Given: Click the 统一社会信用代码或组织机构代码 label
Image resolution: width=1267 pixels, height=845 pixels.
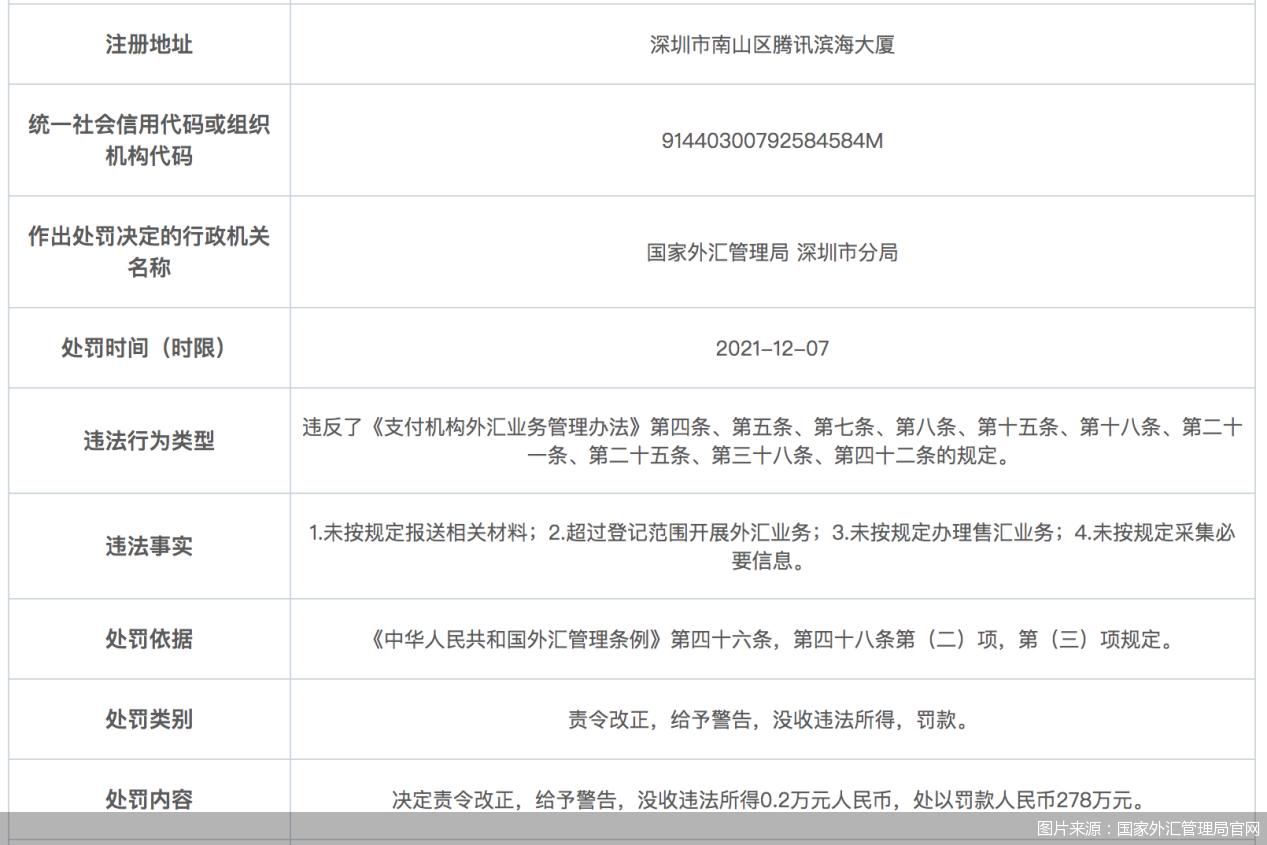Looking at the screenshot, I should point(149,140).
